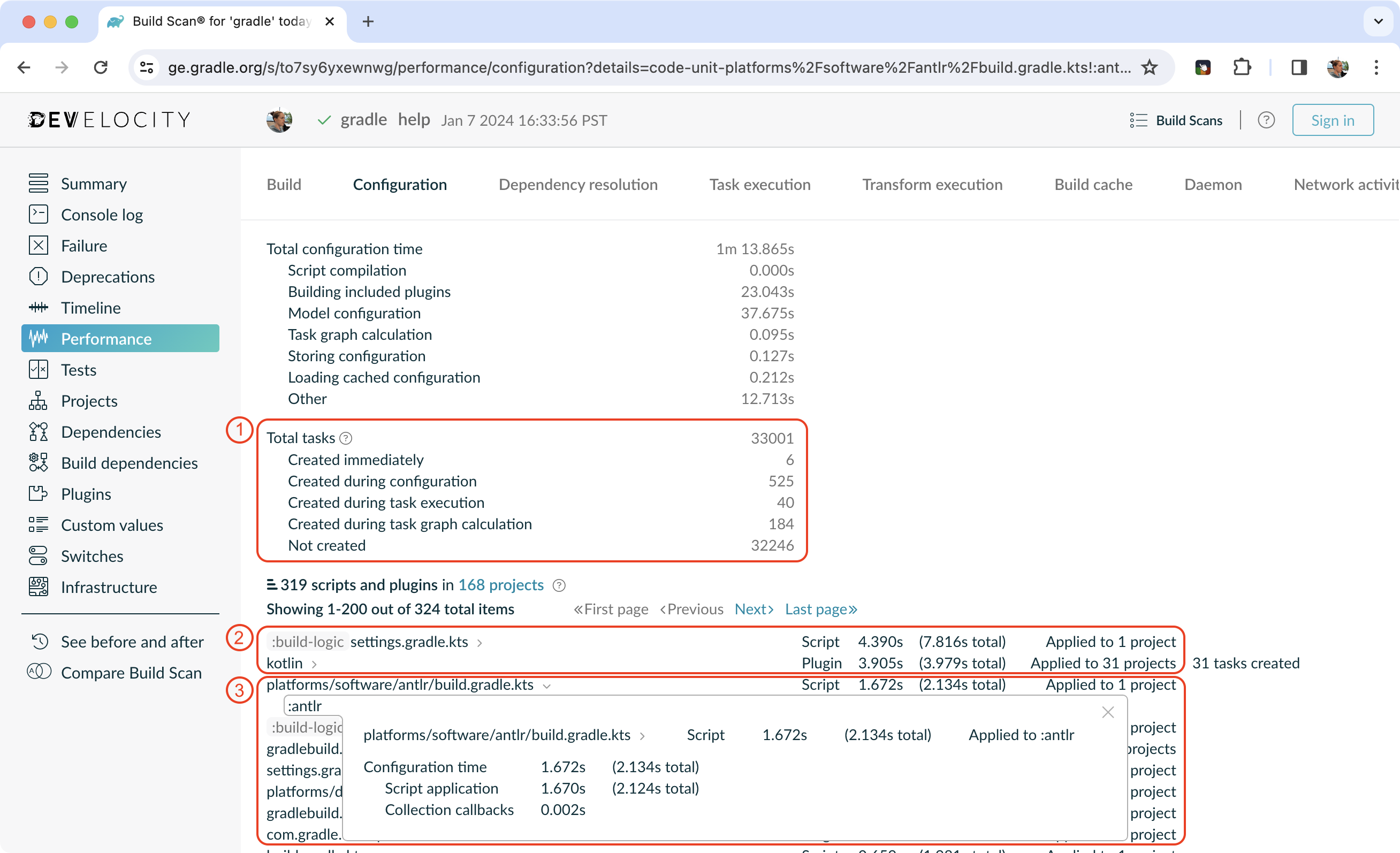This screenshot has width=1400, height=853.
Task: Open the Switches section
Action: click(x=92, y=556)
